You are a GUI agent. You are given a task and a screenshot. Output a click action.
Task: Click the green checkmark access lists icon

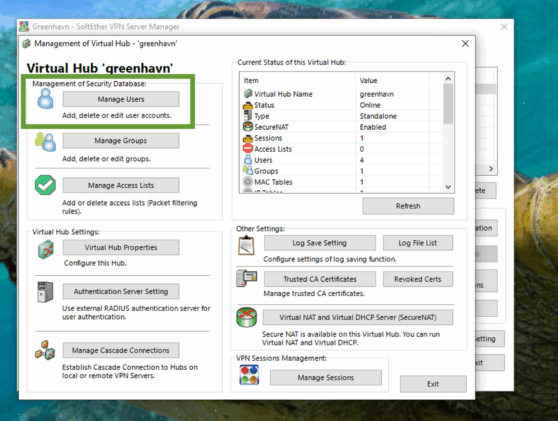click(45, 185)
